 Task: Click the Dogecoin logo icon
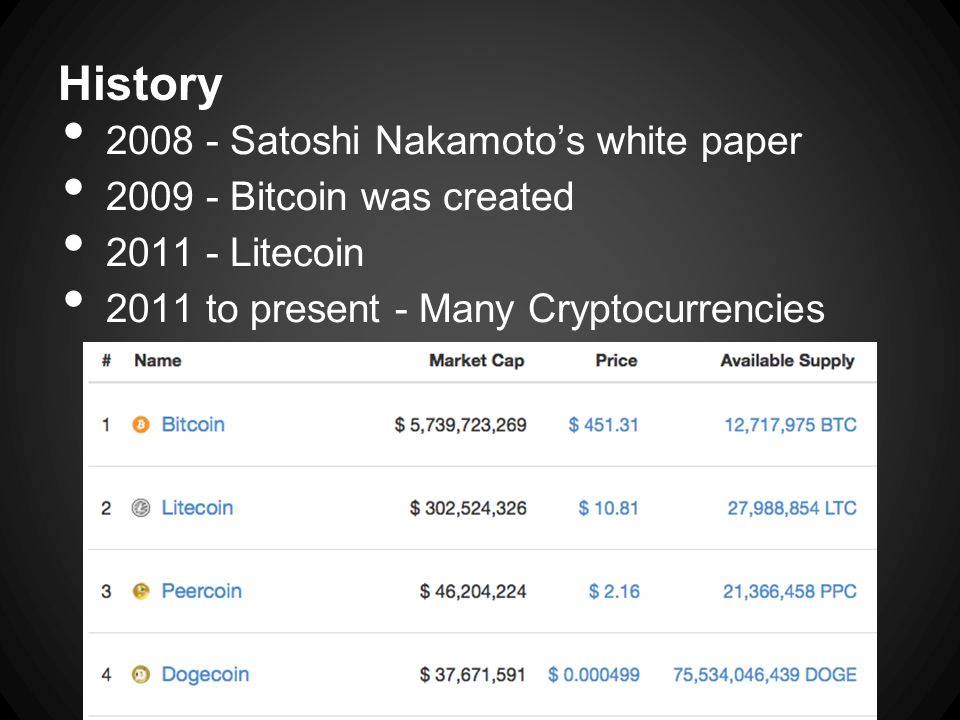click(x=141, y=674)
